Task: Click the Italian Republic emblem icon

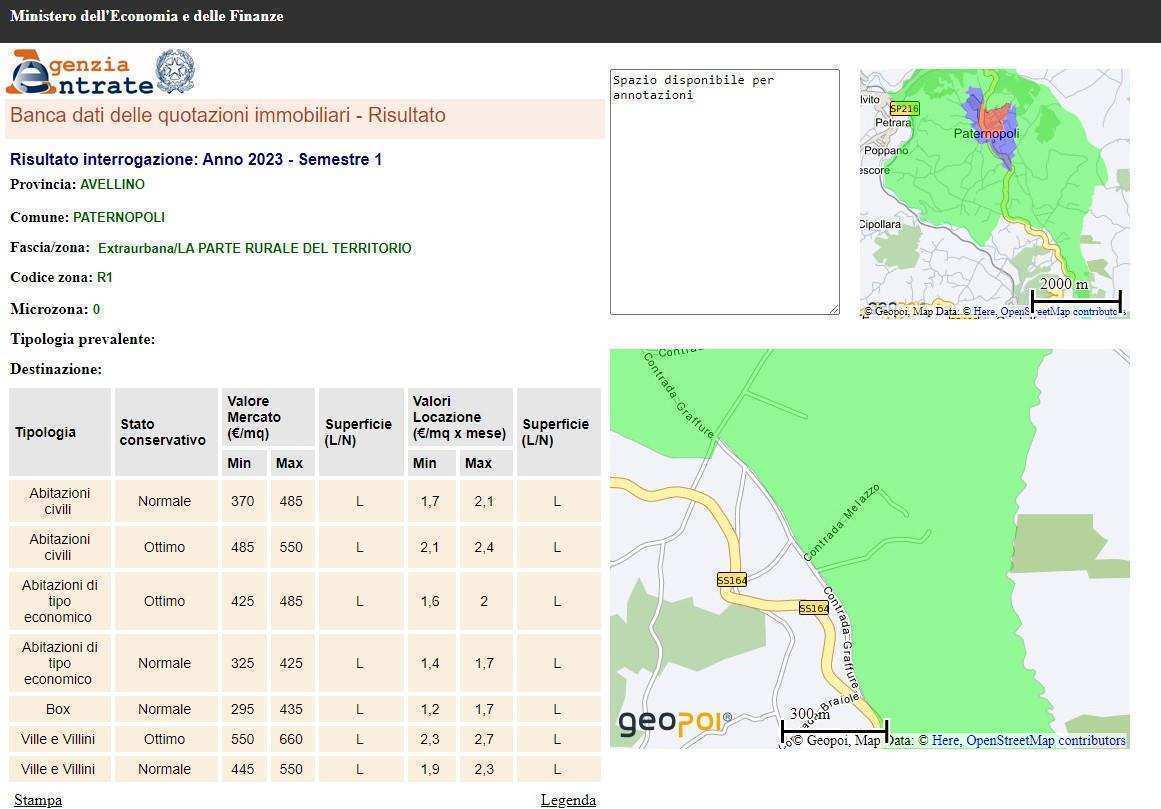Action: [176, 71]
